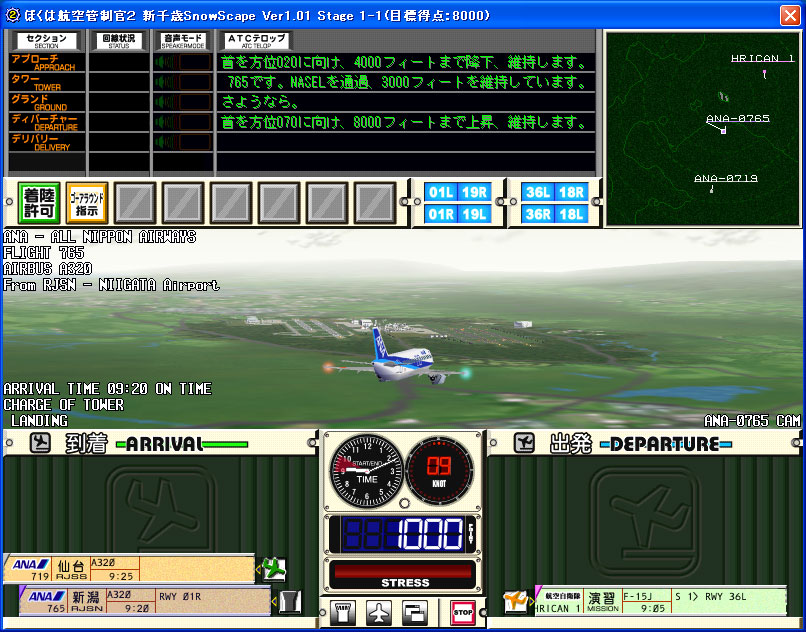The image size is (806, 632).
Task: Select runway 19R button
Action: coord(474,192)
